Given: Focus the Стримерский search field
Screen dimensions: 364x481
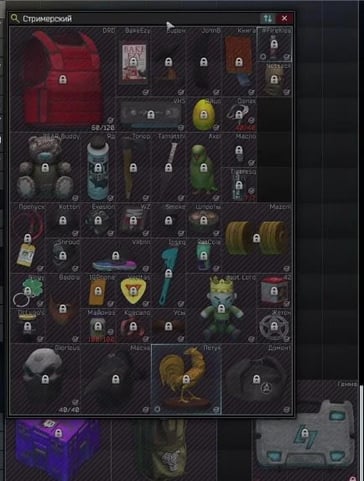Looking at the screenshot, I should 140,19.
